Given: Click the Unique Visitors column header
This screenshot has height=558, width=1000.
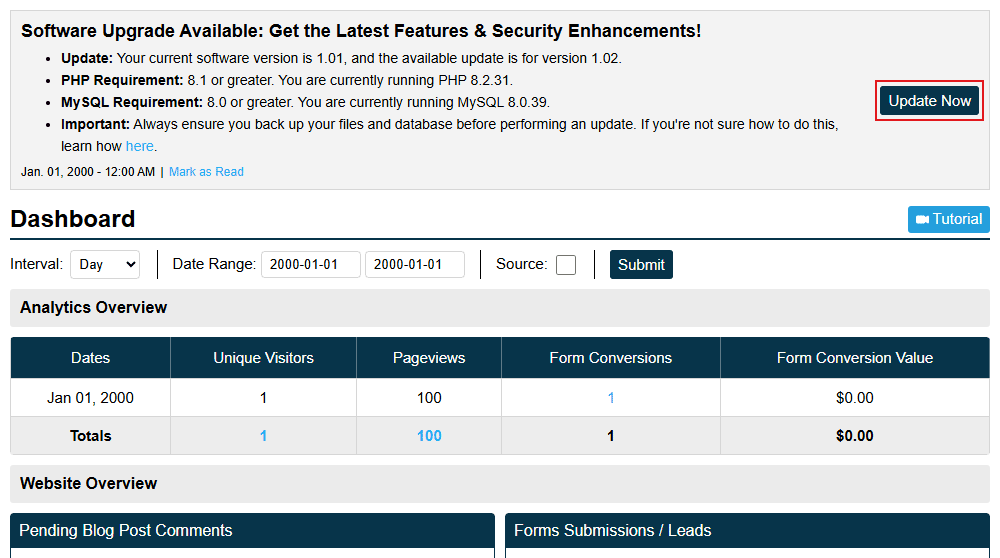Looking at the screenshot, I should (x=263, y=358).
